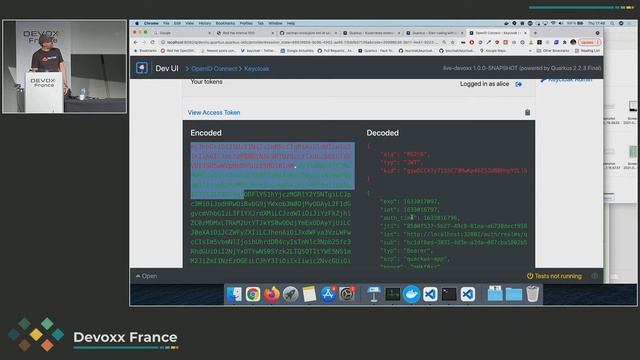Click the Chrome profile avatar icon

pyautogui.click(x=573, y=42)
